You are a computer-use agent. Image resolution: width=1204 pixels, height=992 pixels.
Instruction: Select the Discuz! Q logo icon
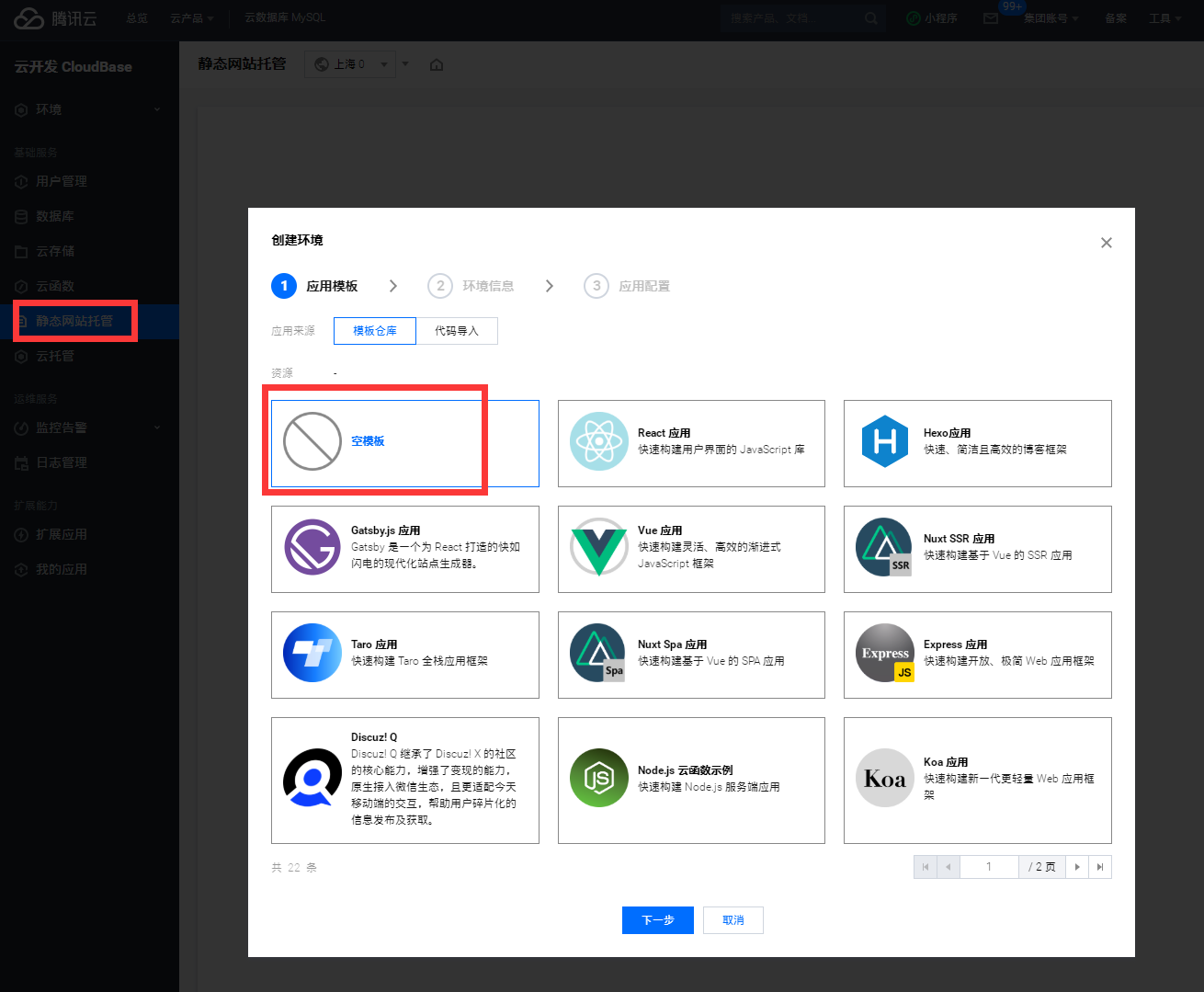[x=312, y=778]
